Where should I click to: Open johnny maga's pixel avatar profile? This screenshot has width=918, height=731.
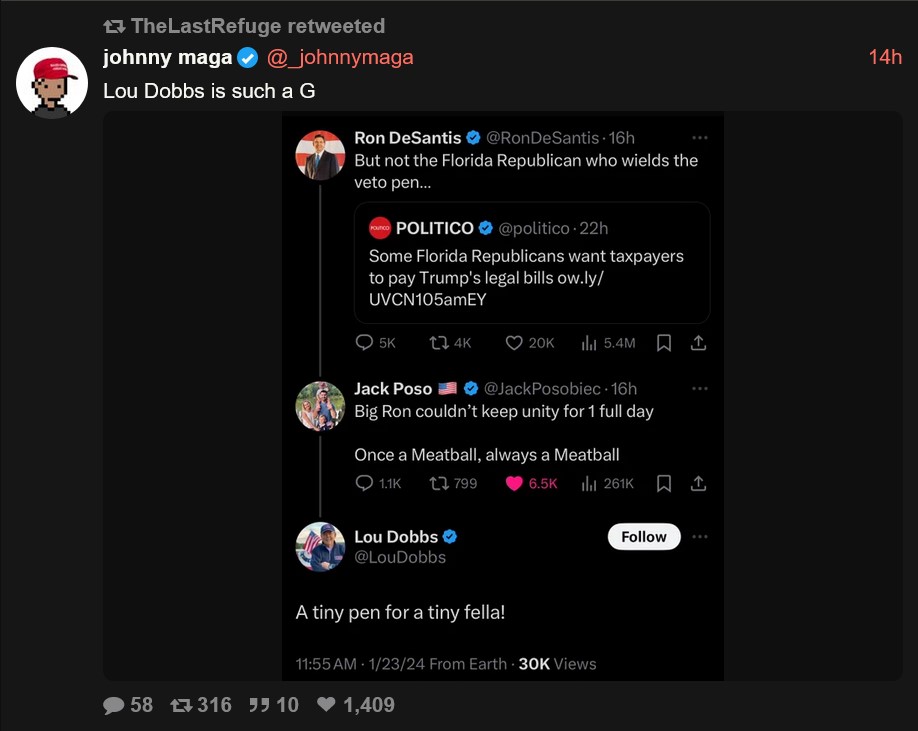pos(52,83)
